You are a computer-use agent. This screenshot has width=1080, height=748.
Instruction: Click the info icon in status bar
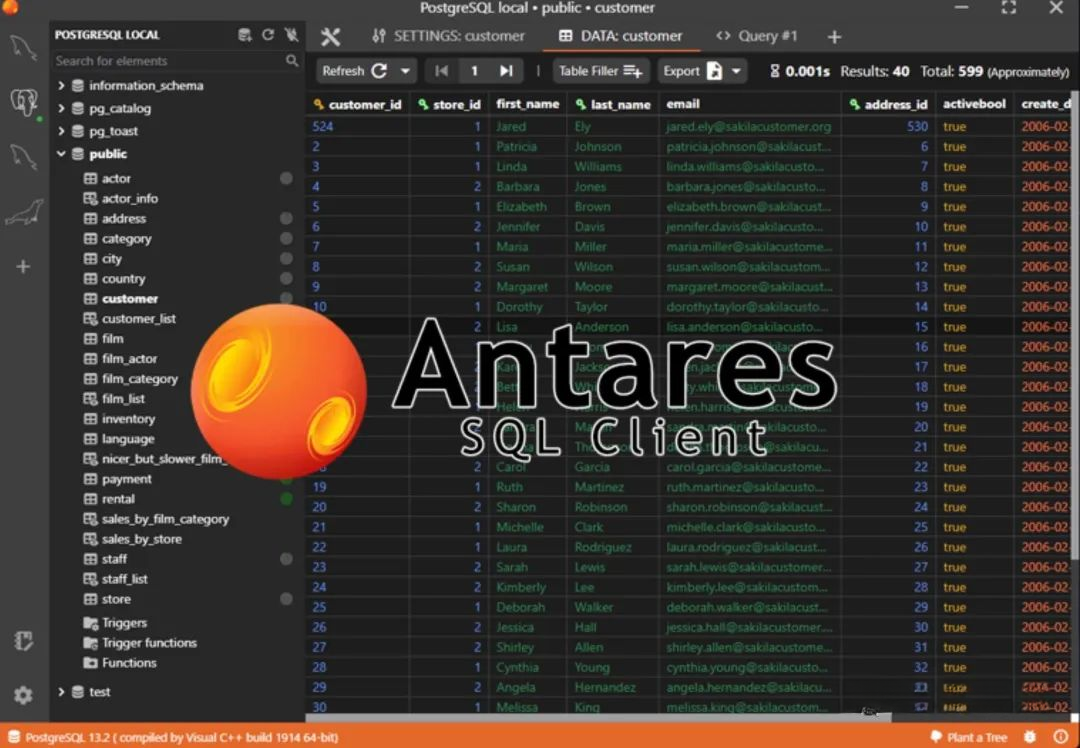coord(1061,736)
